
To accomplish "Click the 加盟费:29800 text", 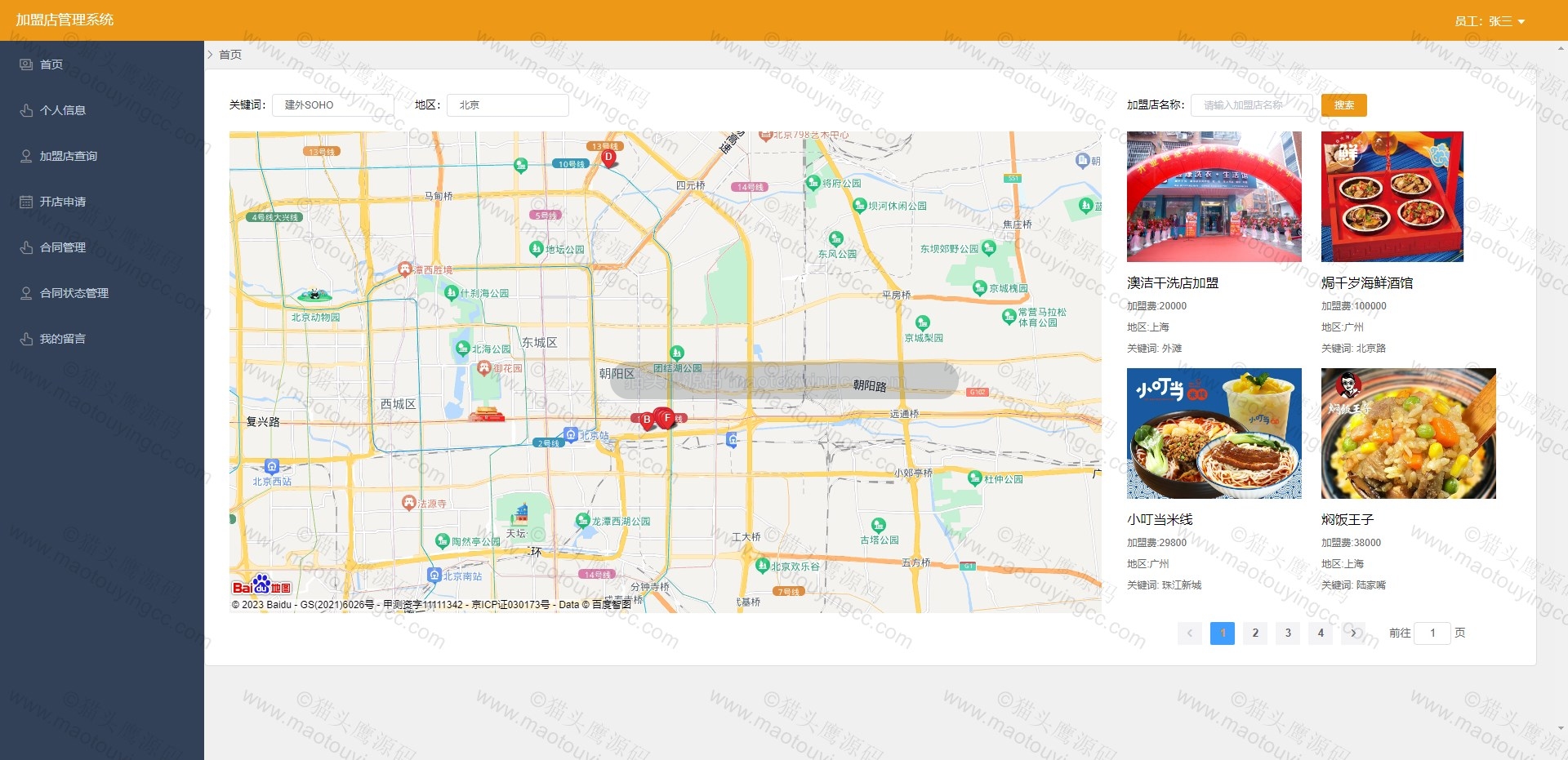I will (x=1156, y=543).
